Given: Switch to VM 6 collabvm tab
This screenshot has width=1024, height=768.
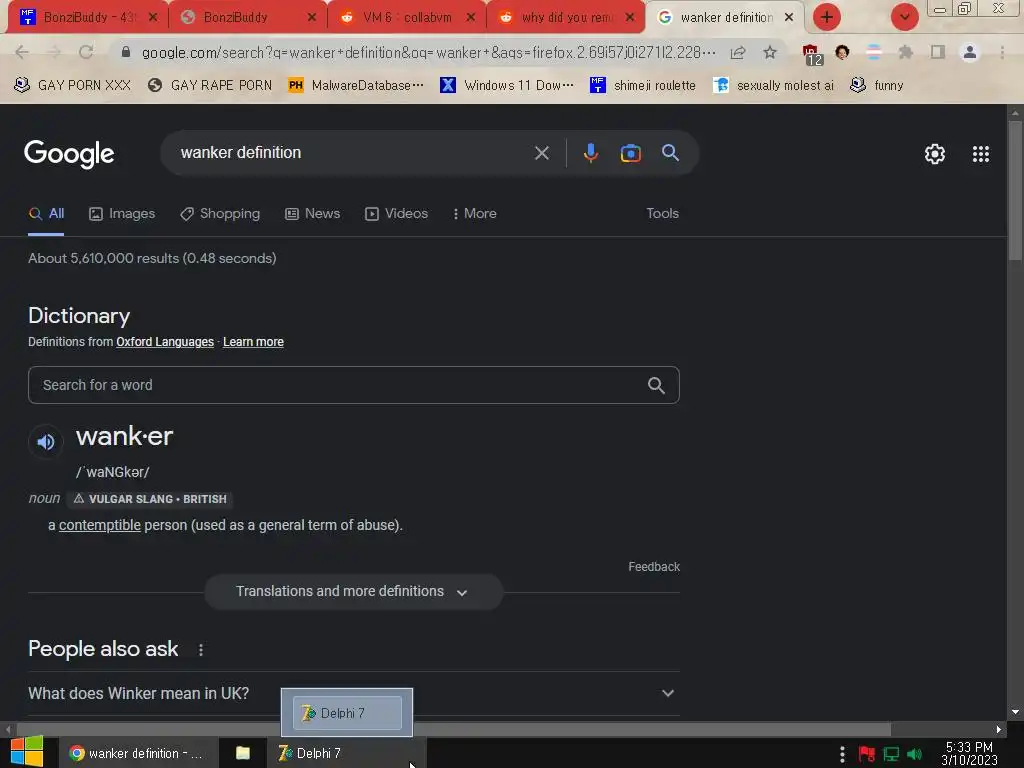Looking at the screenshot, I should (406, 17).
